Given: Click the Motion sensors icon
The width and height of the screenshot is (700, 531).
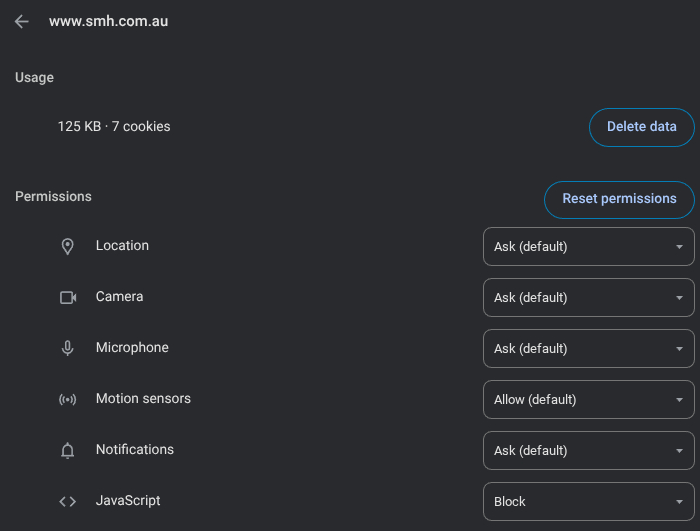Looking at the screenshot, I should pyautogui.click(x=68, y=399).
